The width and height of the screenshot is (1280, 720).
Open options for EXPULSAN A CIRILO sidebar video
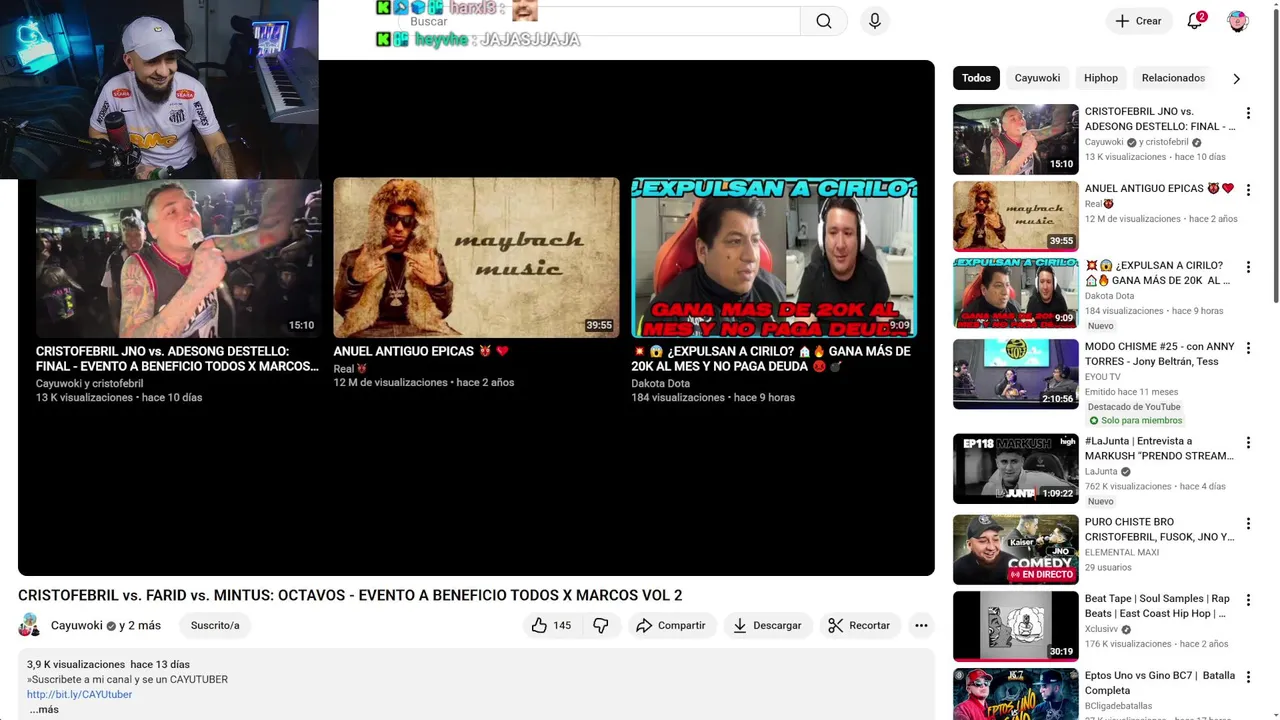click(x=1248, y=267)
